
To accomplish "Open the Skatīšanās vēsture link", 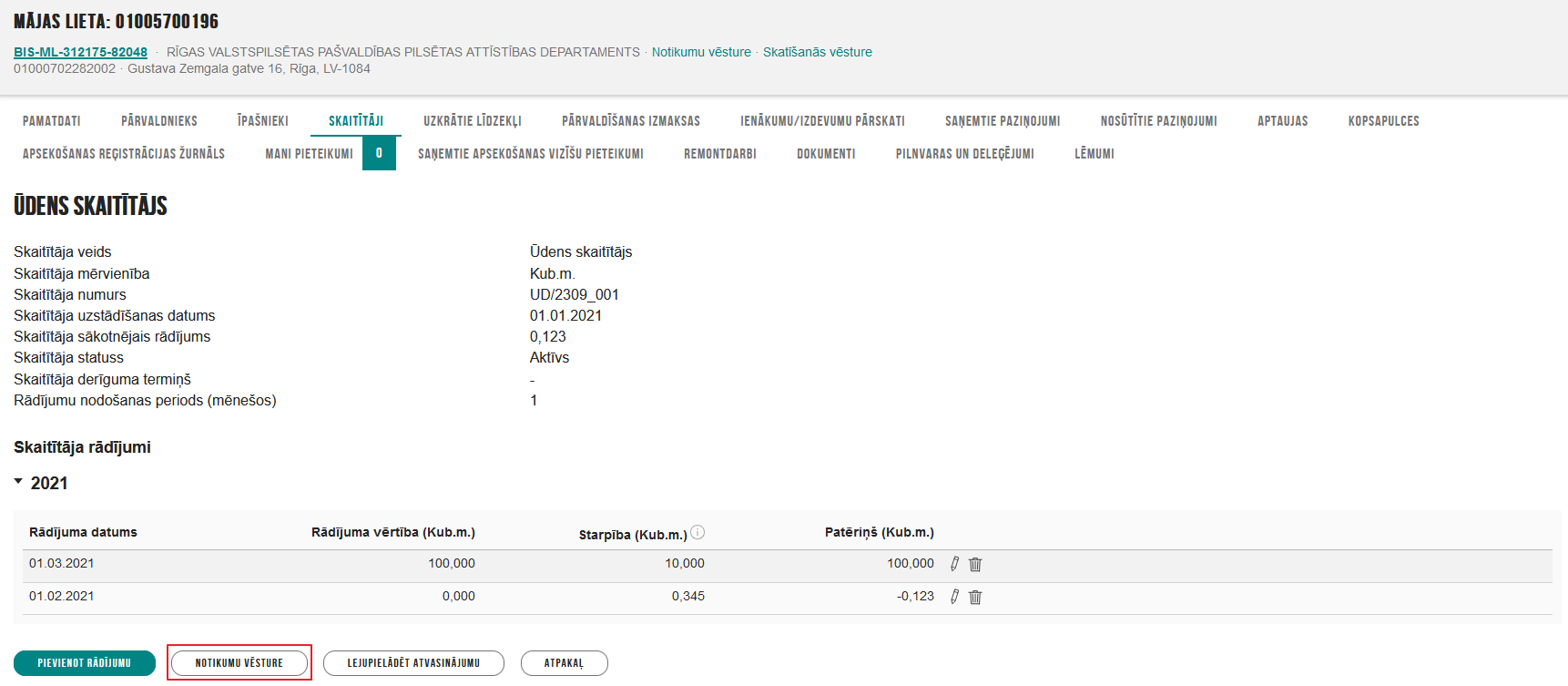I will [818, 52].
